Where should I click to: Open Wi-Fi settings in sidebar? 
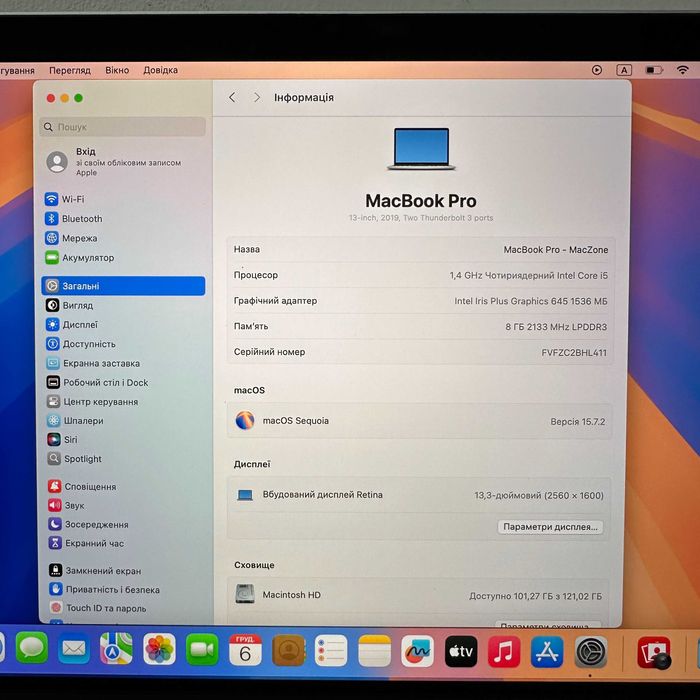coord(65,199)
